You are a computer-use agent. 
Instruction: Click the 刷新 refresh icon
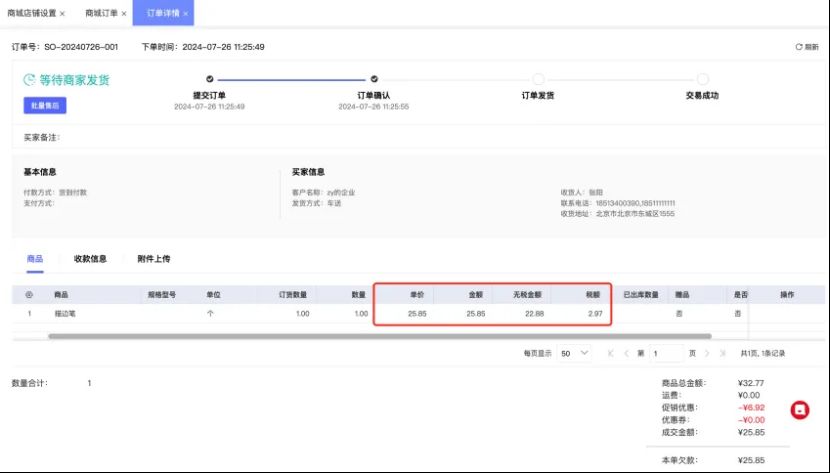pyautogui.click(x=798, y=47)
